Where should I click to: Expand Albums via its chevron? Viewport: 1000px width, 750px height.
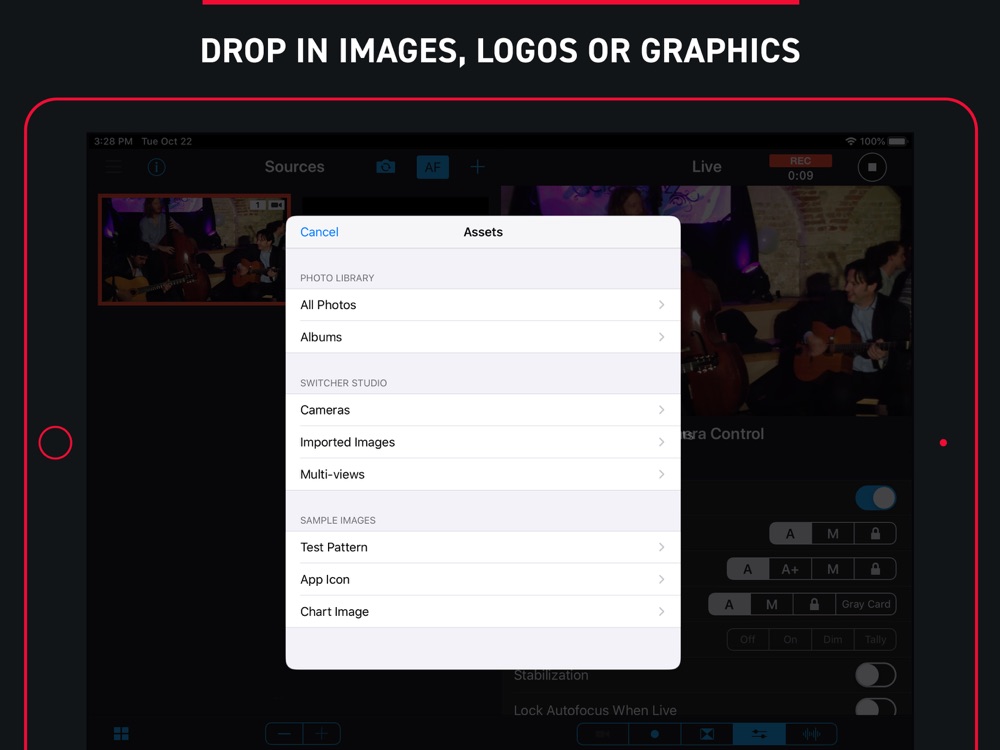click(x=661, y=337)
